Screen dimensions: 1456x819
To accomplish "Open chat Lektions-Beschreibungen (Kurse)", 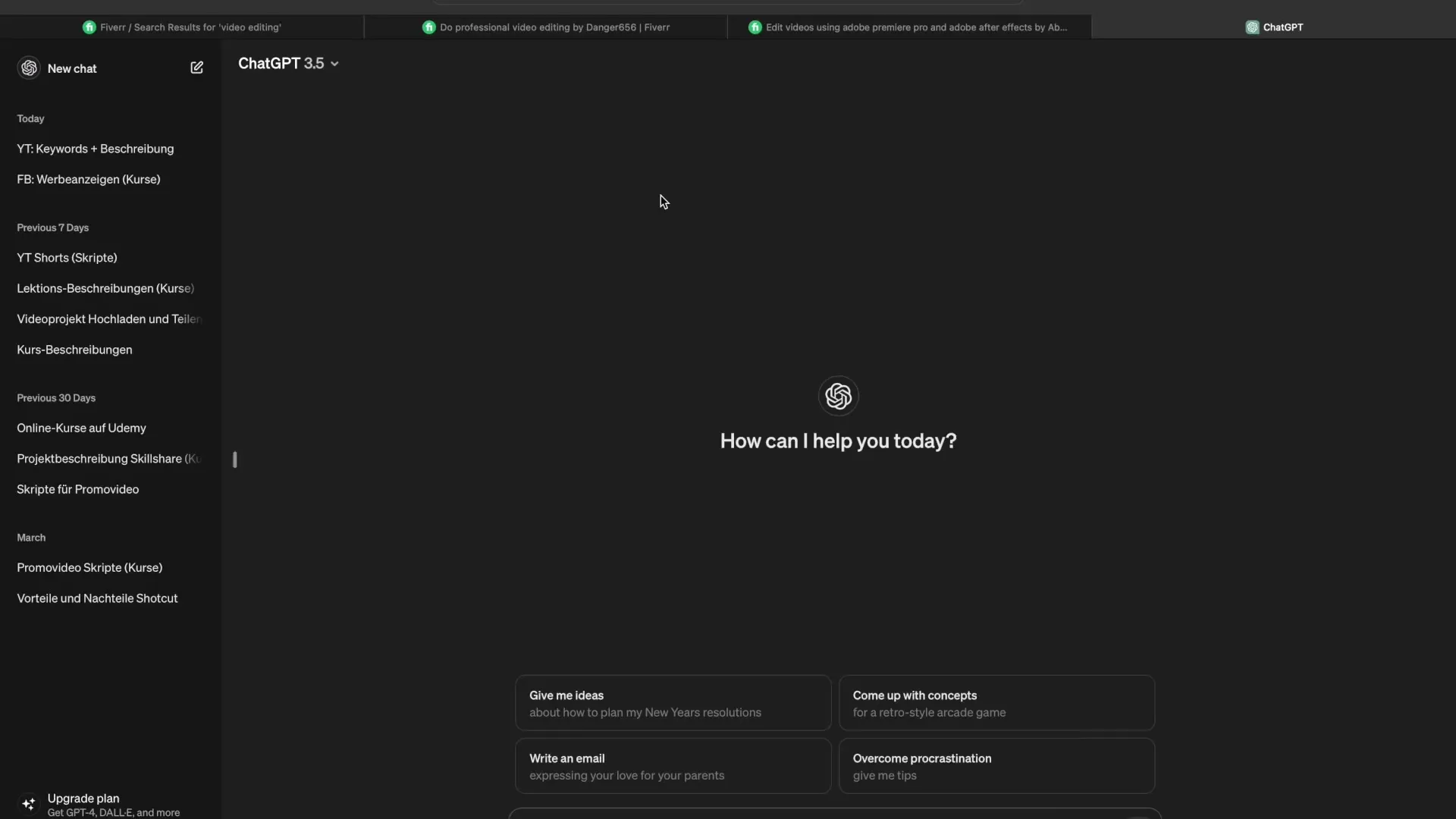I will (x=105, y=289).
